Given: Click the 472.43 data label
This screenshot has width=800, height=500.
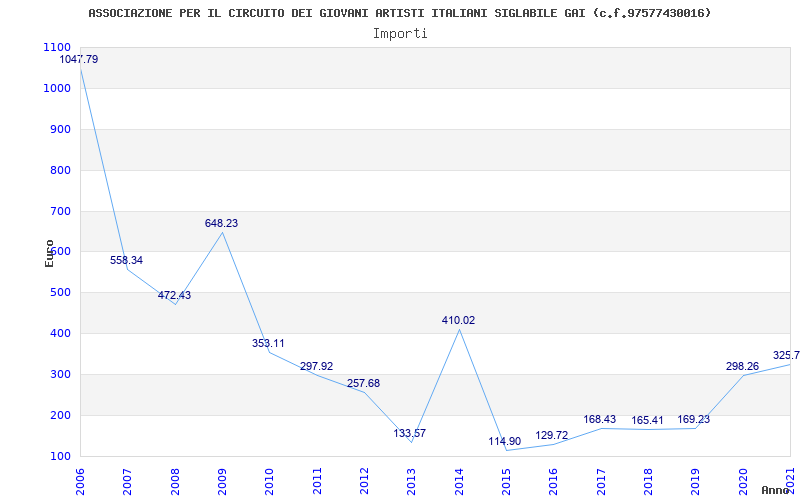Looking at the screenshot, I should [174, 295].
